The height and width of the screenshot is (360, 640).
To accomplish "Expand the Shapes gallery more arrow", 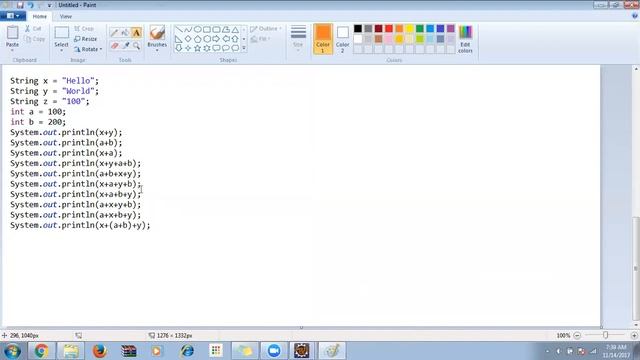I will point(244,48).
